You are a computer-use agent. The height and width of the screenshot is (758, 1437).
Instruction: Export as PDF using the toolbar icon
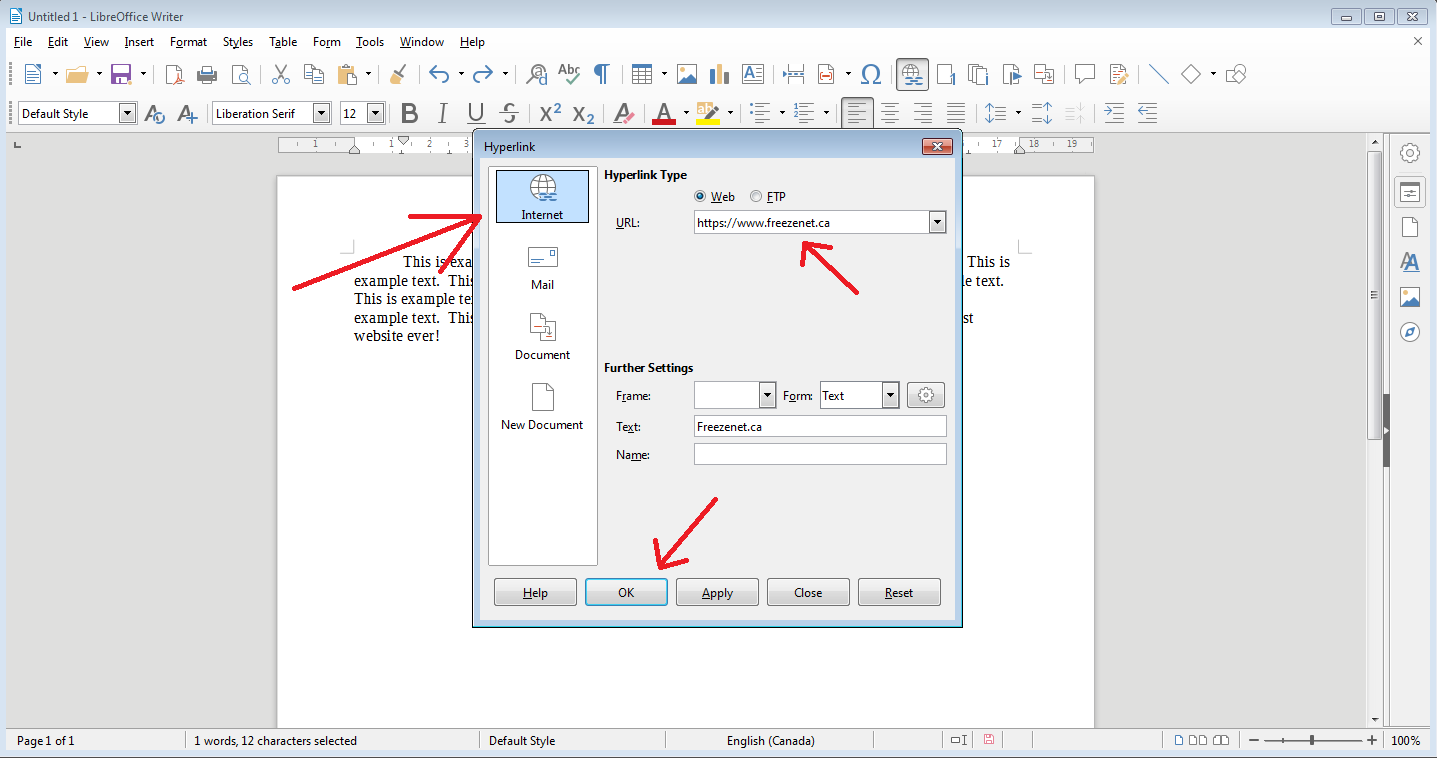[x=175, y=74]
